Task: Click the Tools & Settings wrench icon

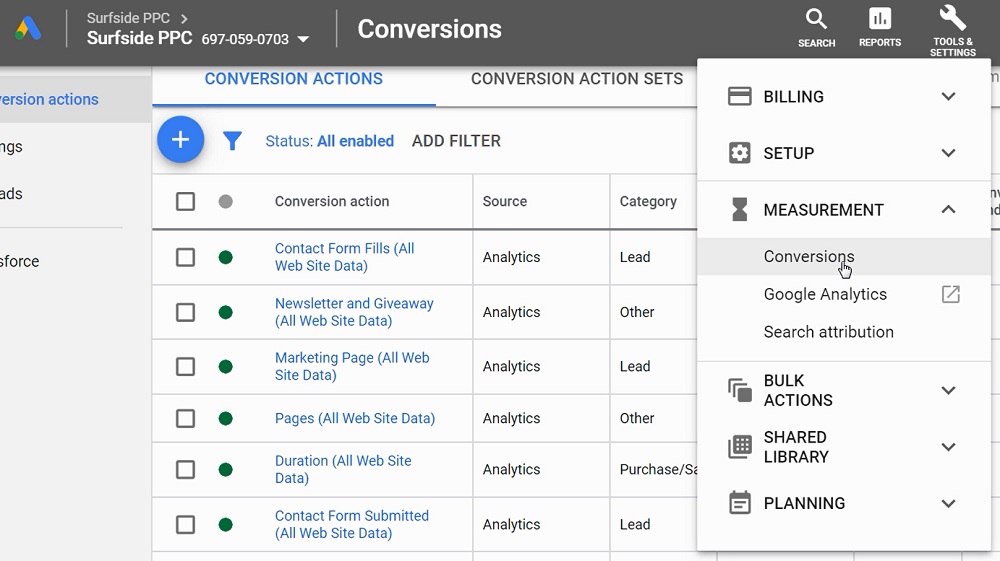Action: click(x=952, y=19)
